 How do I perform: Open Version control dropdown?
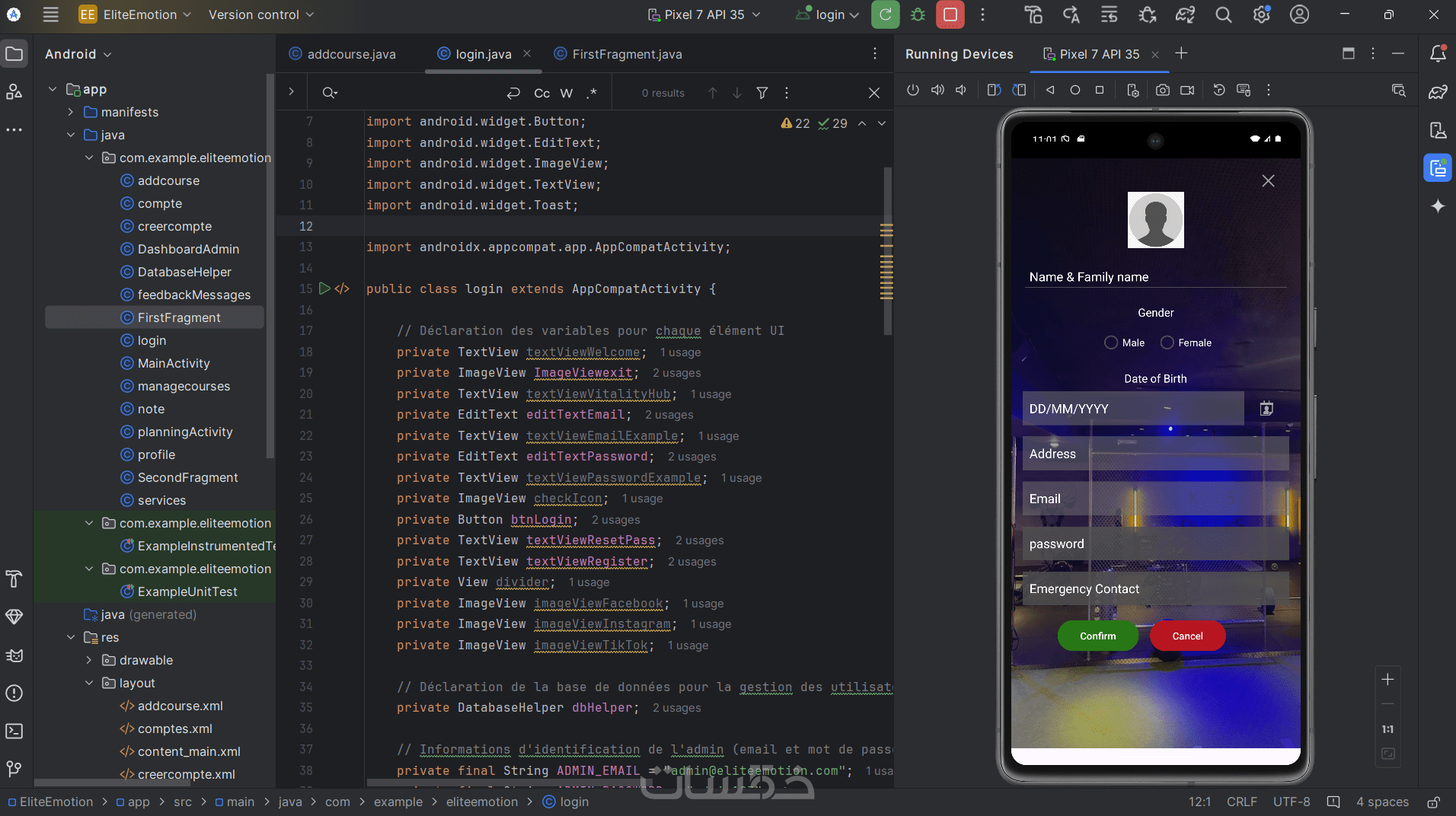(260, 14)
